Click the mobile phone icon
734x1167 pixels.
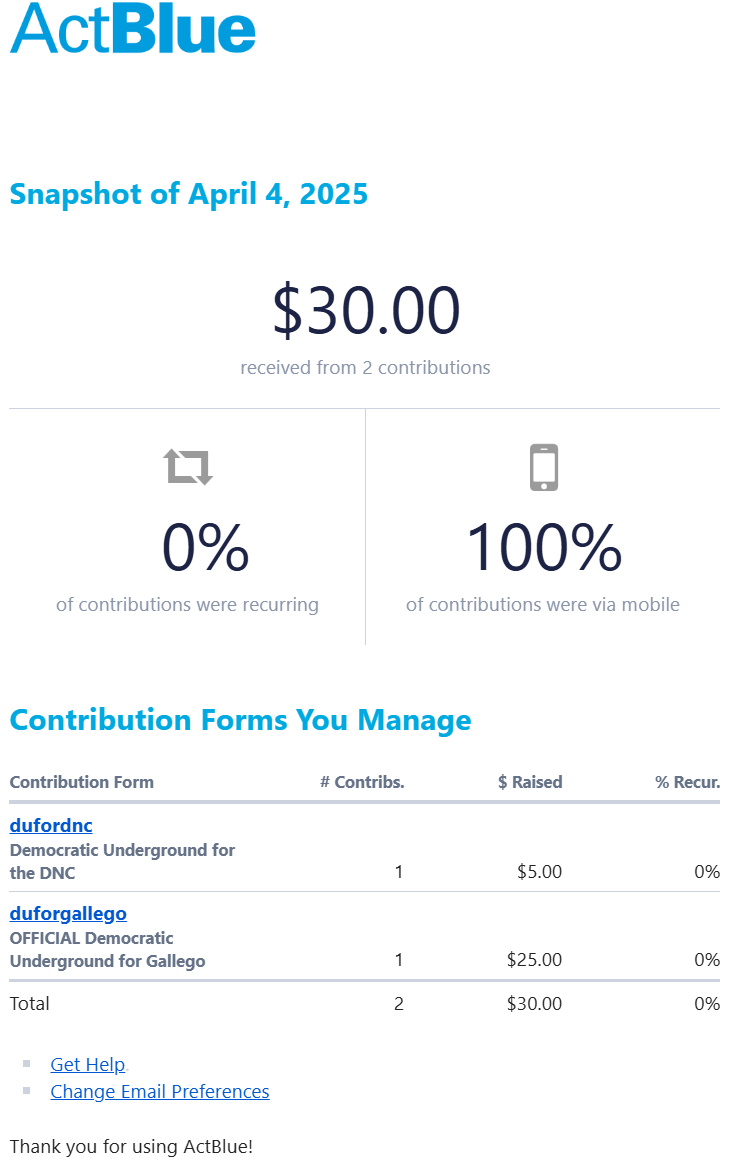pyautogui.click(x=543, y=467)
